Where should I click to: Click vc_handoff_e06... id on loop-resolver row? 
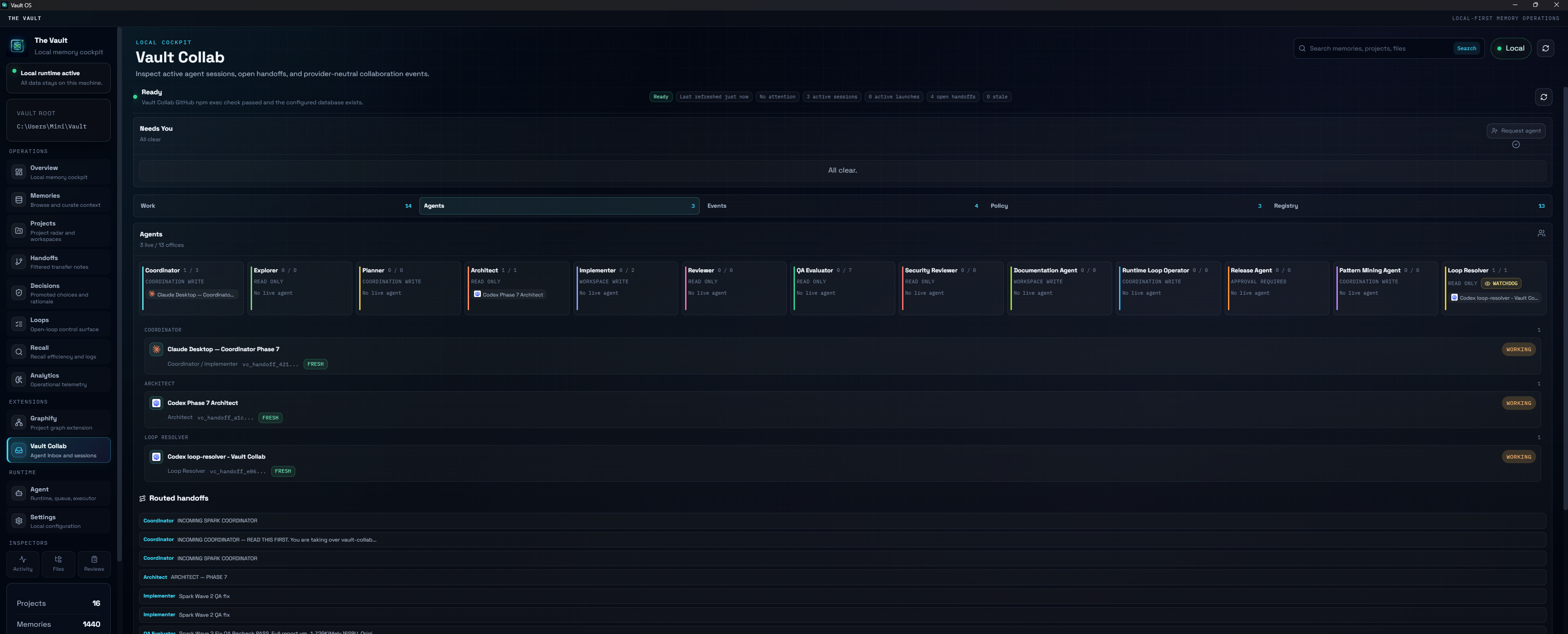(x=238, y=471)
